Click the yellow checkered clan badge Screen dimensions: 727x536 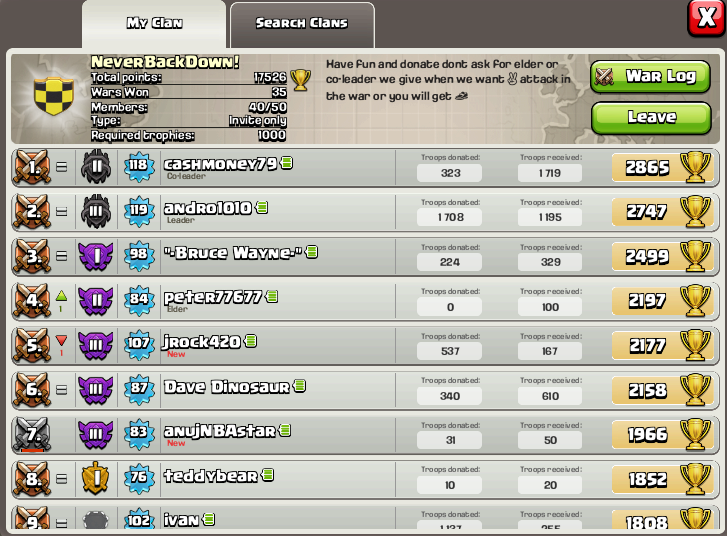tap(54, 96)
